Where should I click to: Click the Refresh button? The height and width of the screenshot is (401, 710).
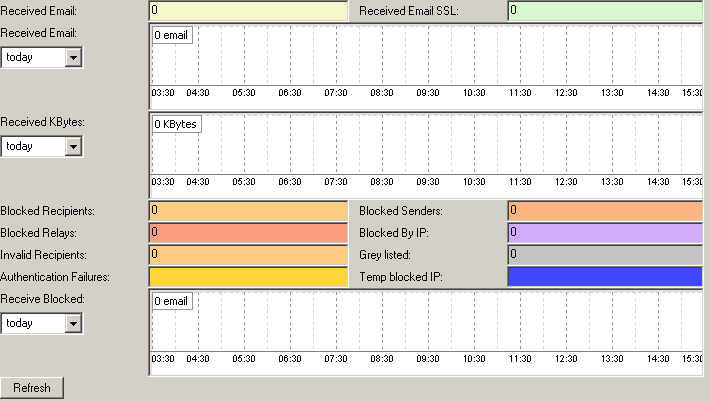32,388
